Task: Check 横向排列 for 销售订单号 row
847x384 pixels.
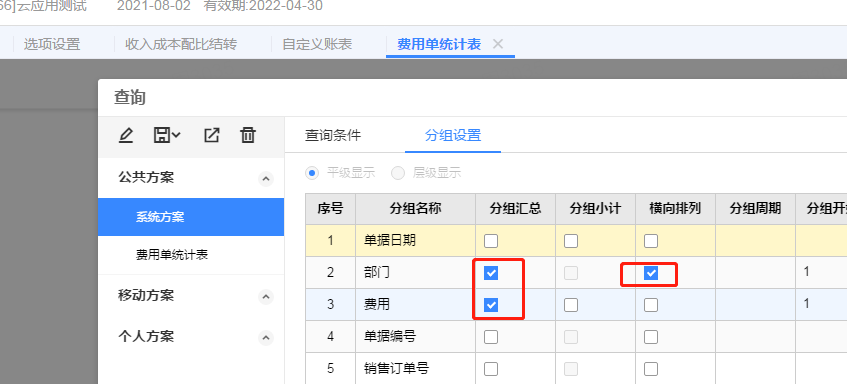Action: click(x=651, y=369)
